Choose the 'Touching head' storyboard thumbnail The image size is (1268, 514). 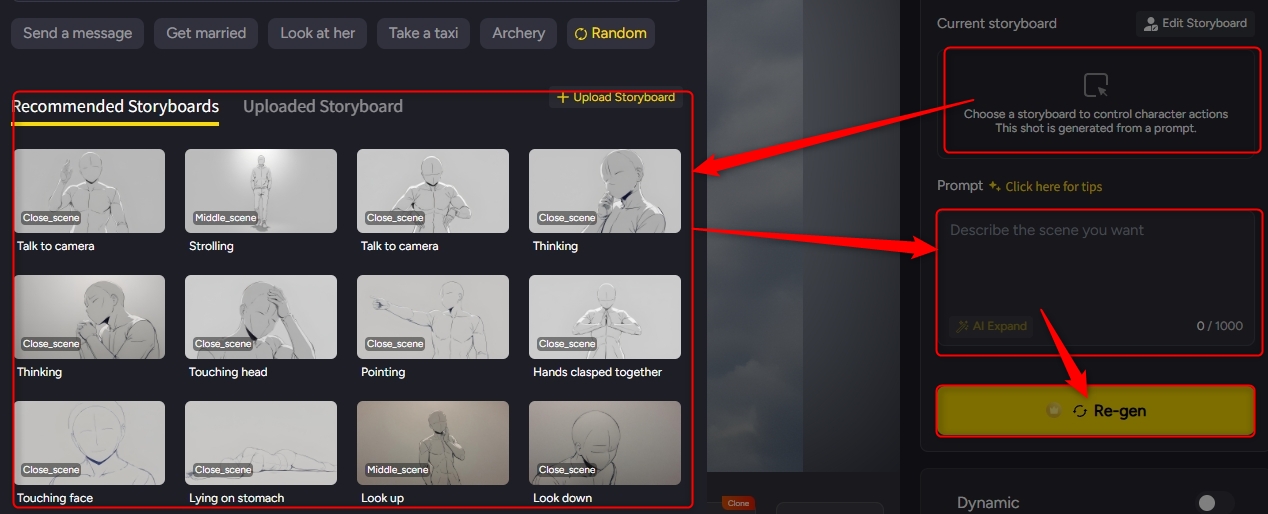point(261,317)
